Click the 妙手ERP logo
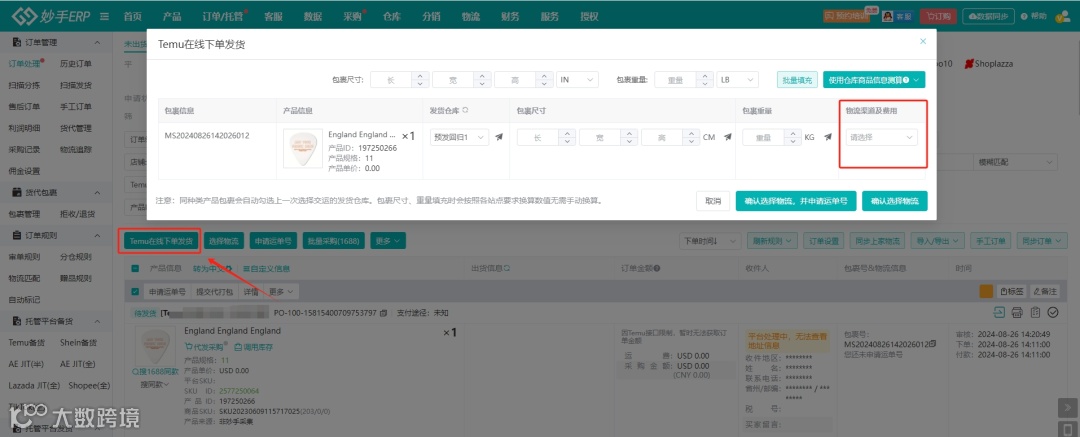The height and width of the screenshot is (437, 1080). [52, 16]
